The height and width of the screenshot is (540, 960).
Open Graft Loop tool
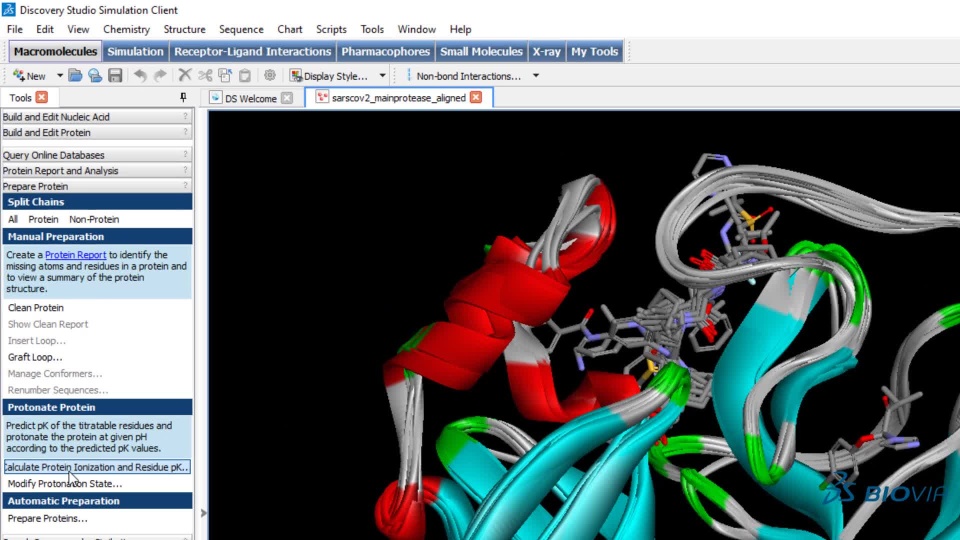35,357
